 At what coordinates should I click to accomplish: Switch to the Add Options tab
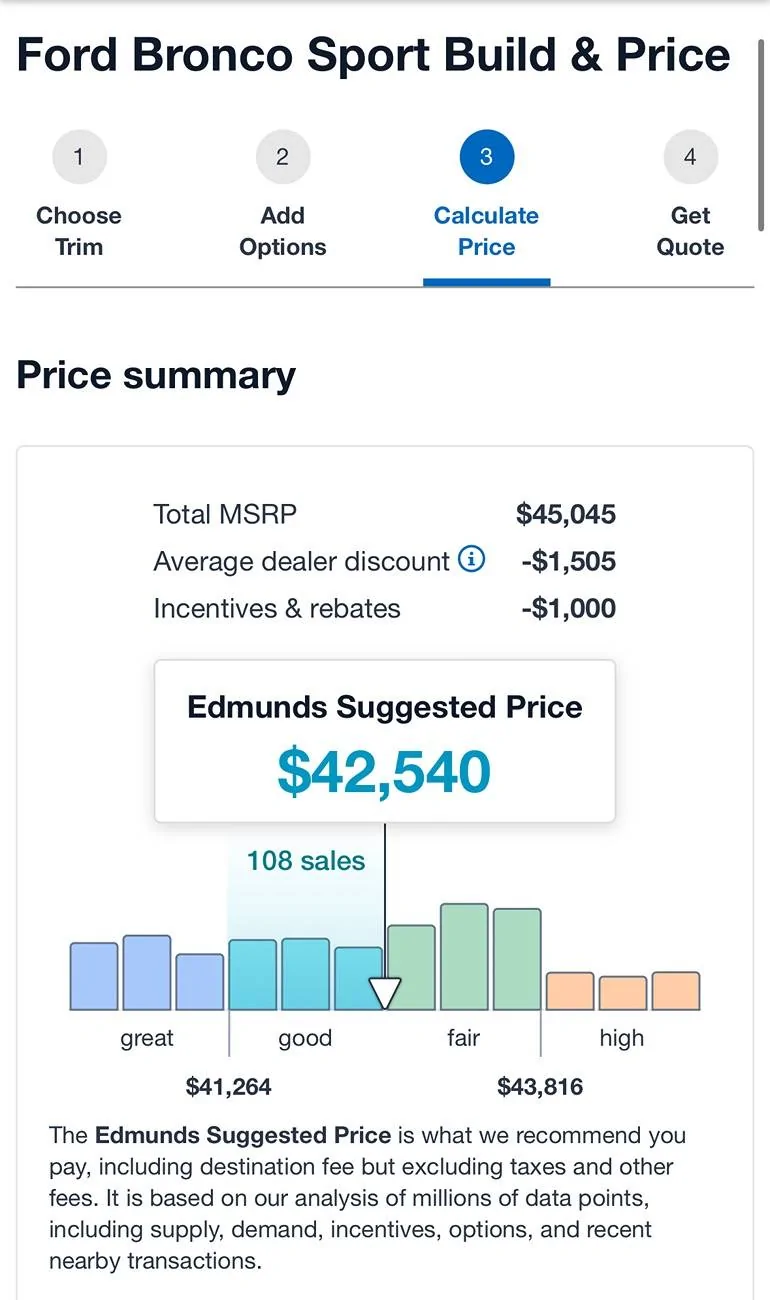[x=283, y=231]
